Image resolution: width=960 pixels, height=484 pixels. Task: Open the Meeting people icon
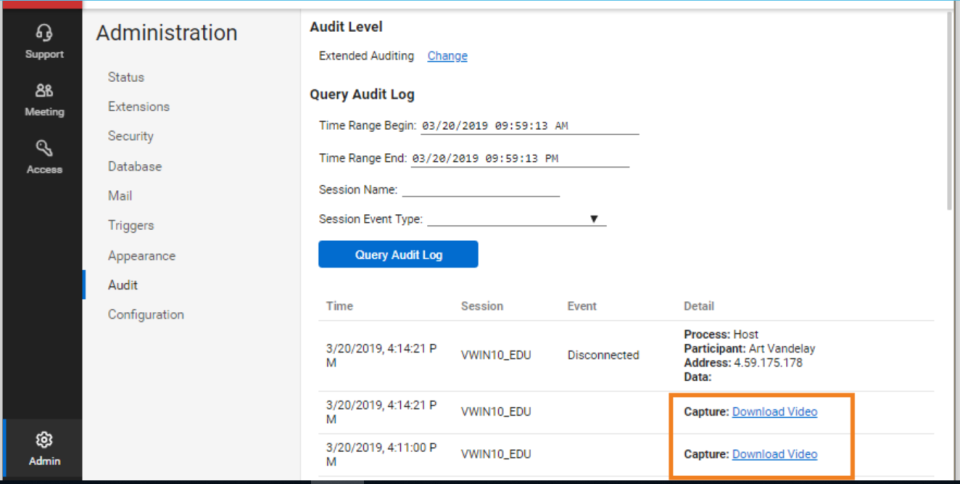44,91
